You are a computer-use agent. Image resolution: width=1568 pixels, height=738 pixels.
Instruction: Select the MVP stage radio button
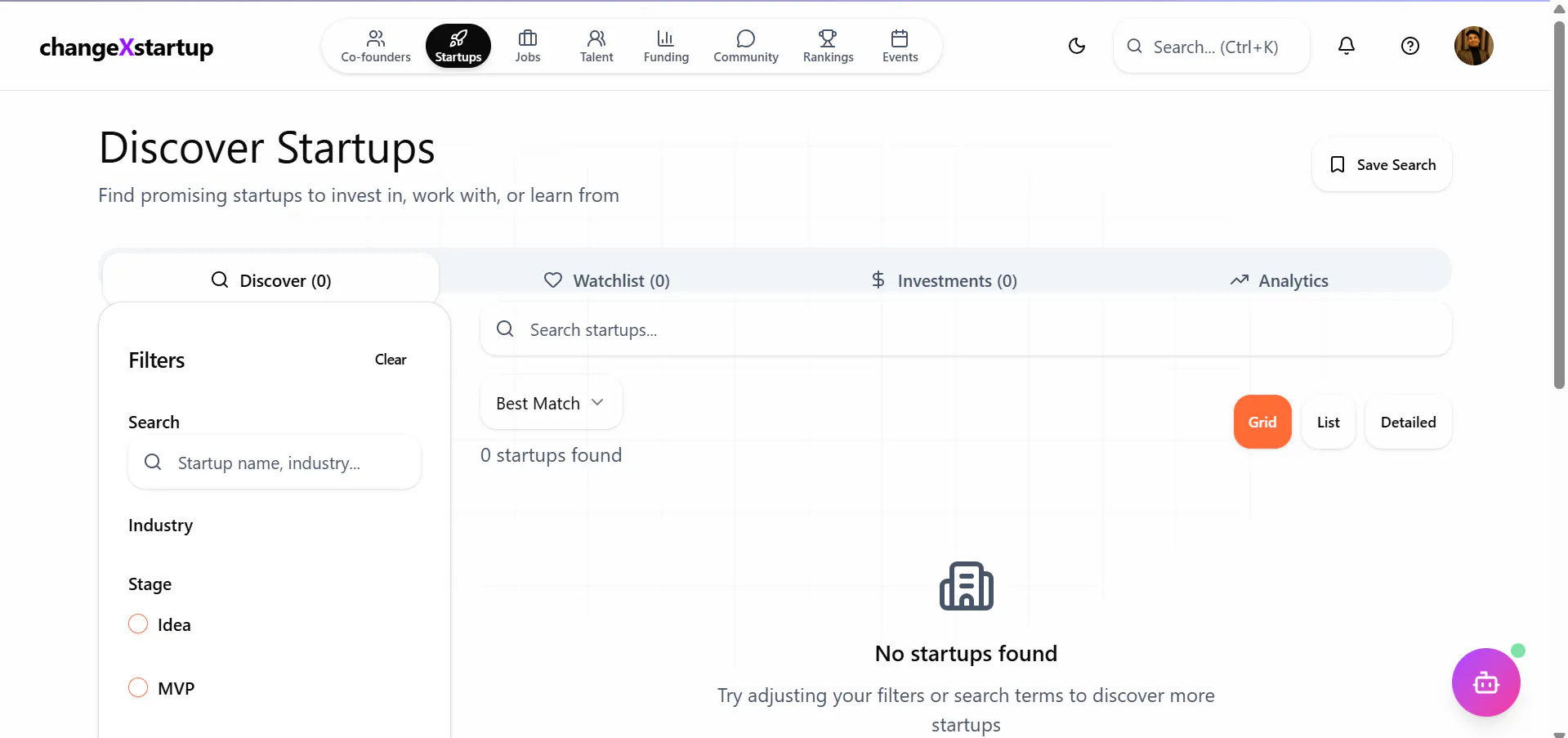tap(138, 687)
